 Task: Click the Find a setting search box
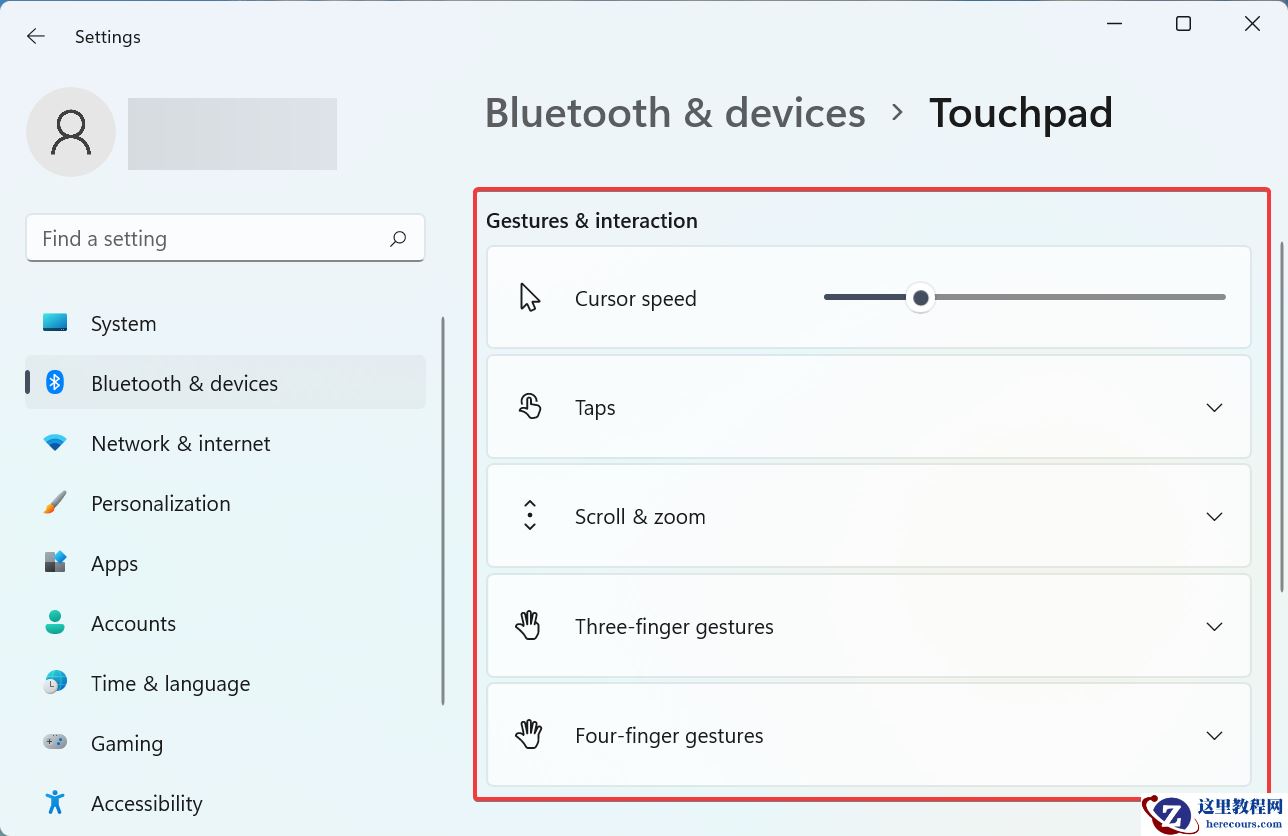click(x=210, y=239)
